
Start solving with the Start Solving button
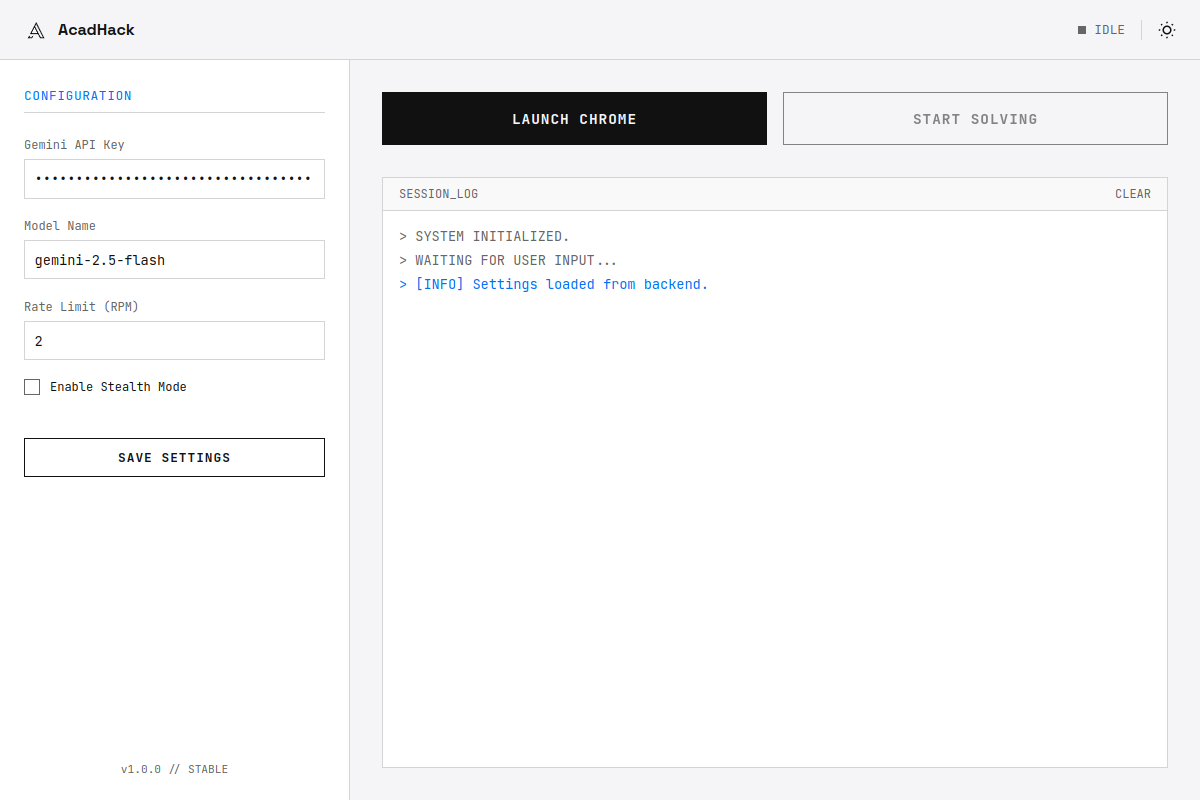[975, 118]
